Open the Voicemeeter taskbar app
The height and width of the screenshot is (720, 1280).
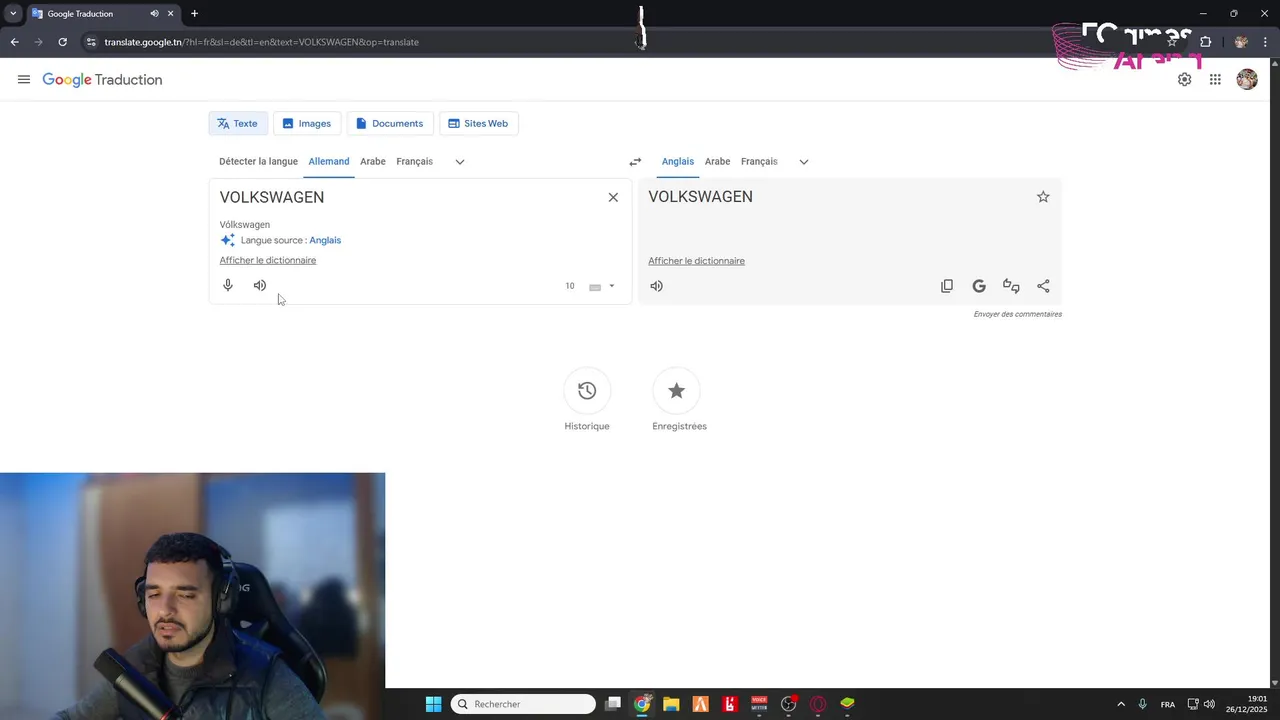[759, 704]
